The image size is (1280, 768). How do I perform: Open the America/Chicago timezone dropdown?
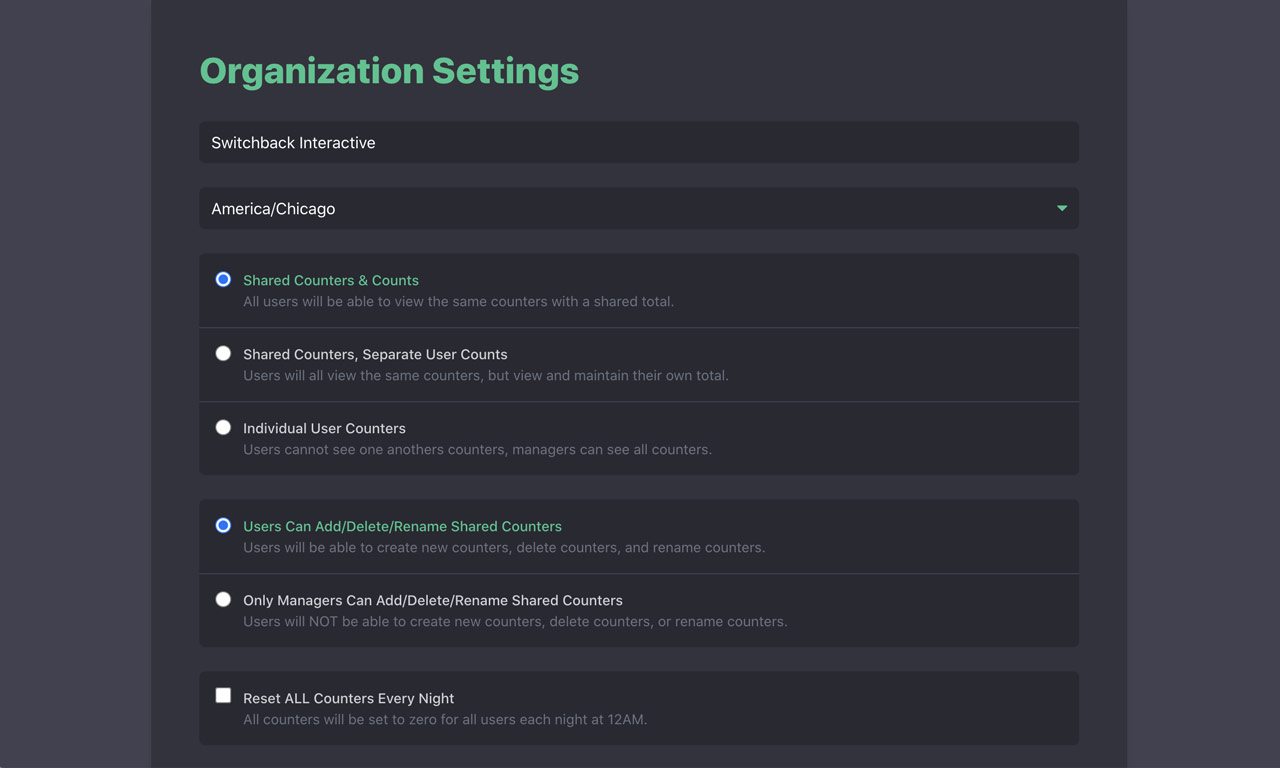639,209
